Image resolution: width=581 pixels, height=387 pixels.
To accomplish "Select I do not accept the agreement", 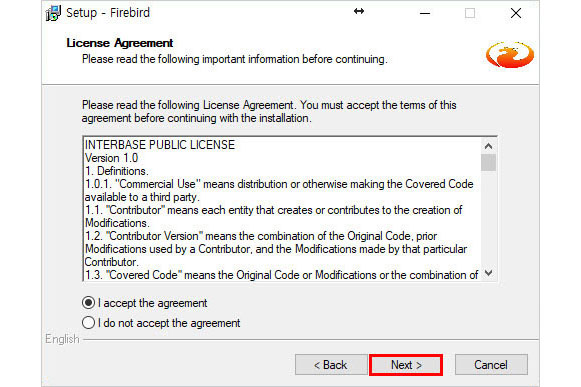I will [161, 323].
